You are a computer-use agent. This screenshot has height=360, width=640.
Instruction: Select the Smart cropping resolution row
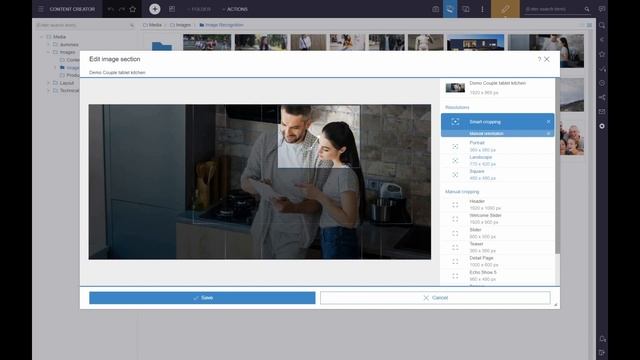[498, 122]
